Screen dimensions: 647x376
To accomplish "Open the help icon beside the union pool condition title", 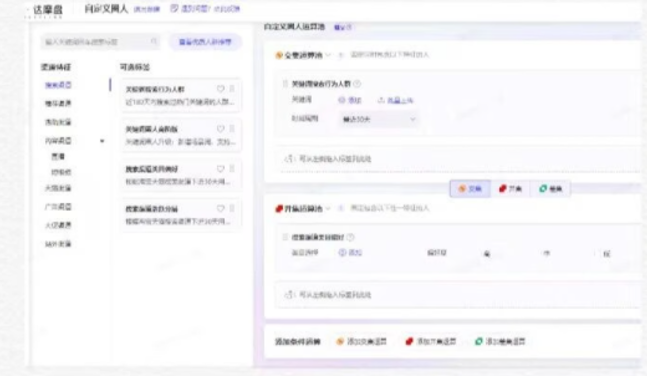I will [351, 237].
